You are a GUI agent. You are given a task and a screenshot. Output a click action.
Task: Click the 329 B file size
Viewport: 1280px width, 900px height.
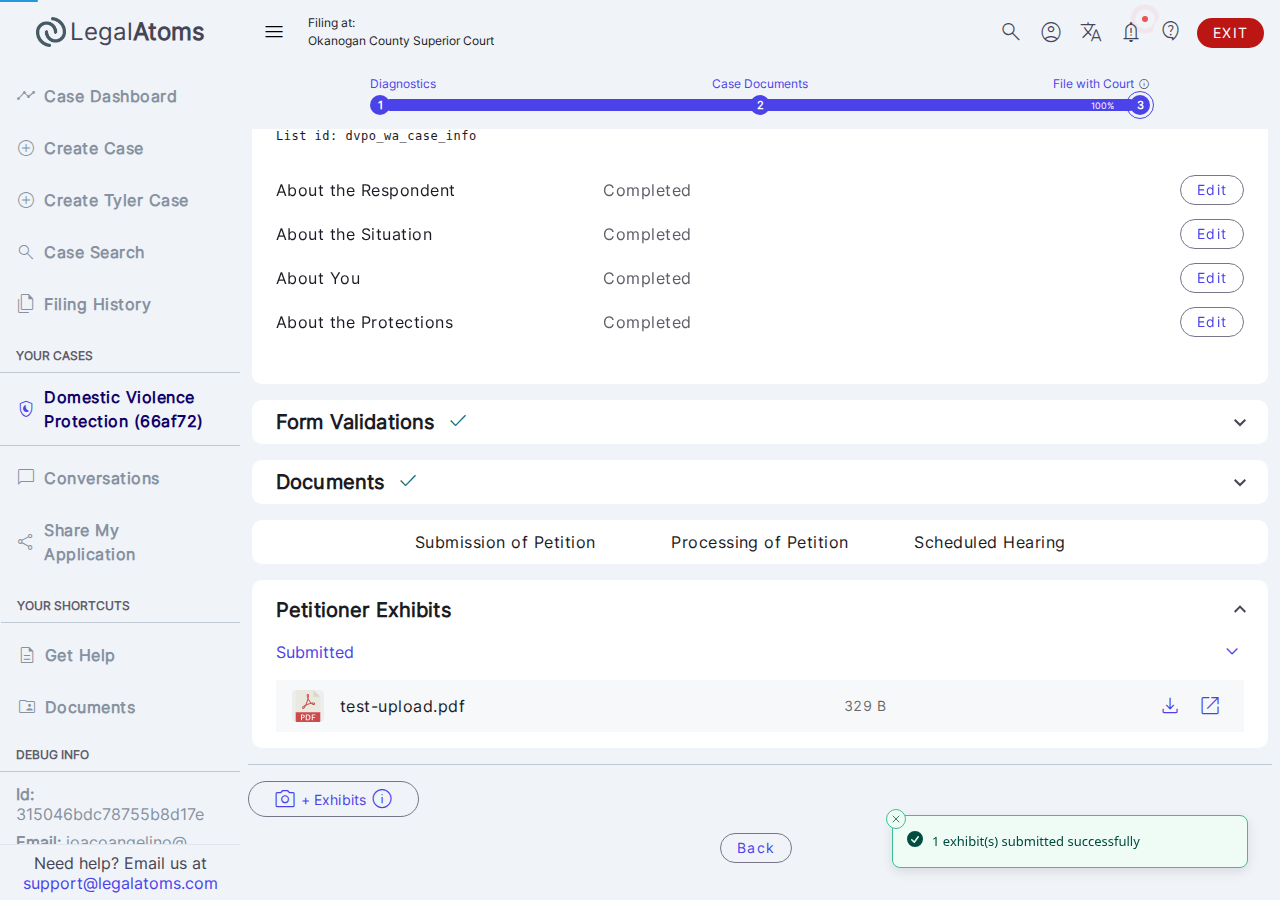click(x=865, y=706)
